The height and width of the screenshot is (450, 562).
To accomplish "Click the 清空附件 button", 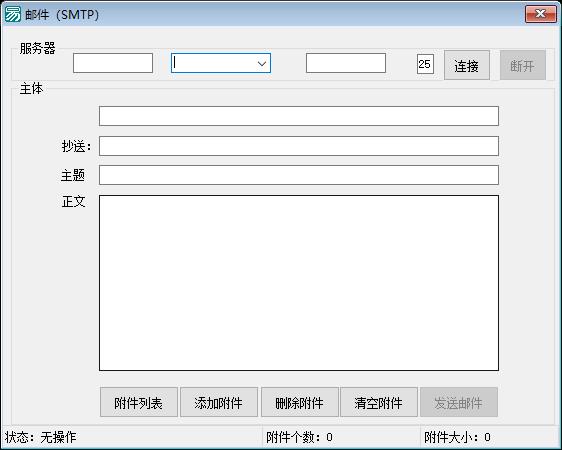I will (x=379, y=402).
